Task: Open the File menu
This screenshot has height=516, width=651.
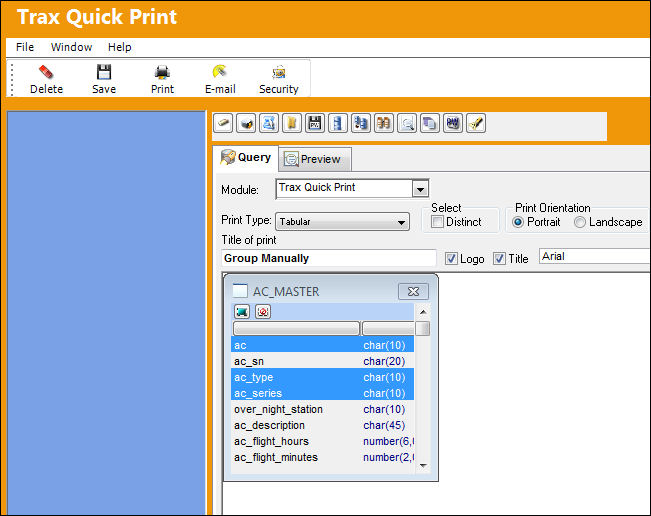Action: [25, 47]
